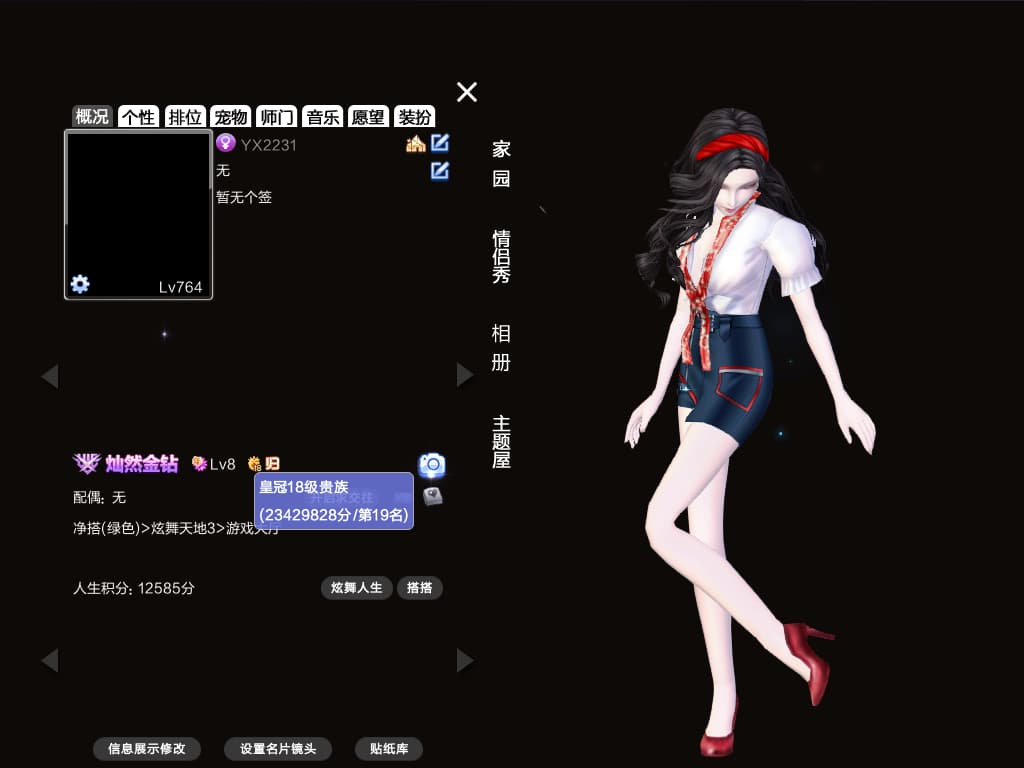Click the profile avatar picture frame
This screenshot has width=1024, height=768.
[138, 215]
